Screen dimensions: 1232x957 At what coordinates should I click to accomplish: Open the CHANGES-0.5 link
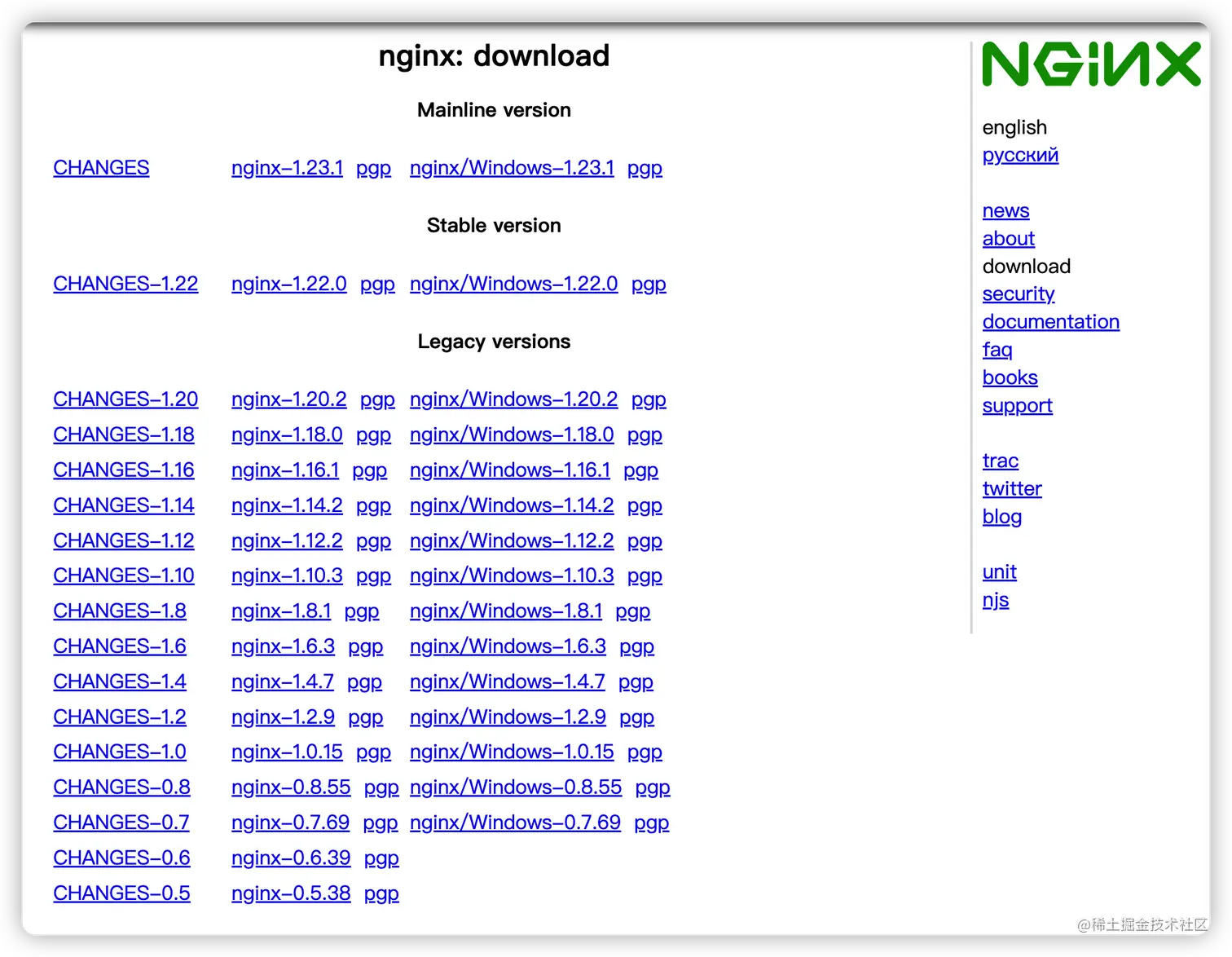click(121, 893)
